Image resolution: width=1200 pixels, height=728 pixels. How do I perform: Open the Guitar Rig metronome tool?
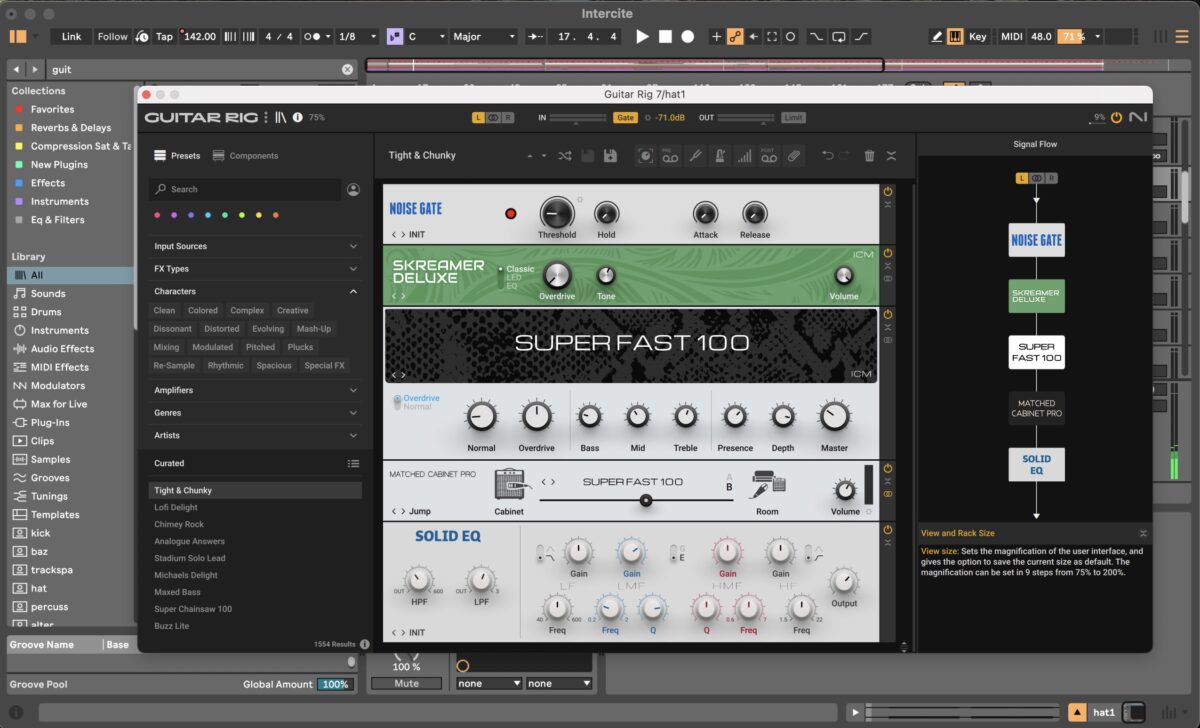720,156
